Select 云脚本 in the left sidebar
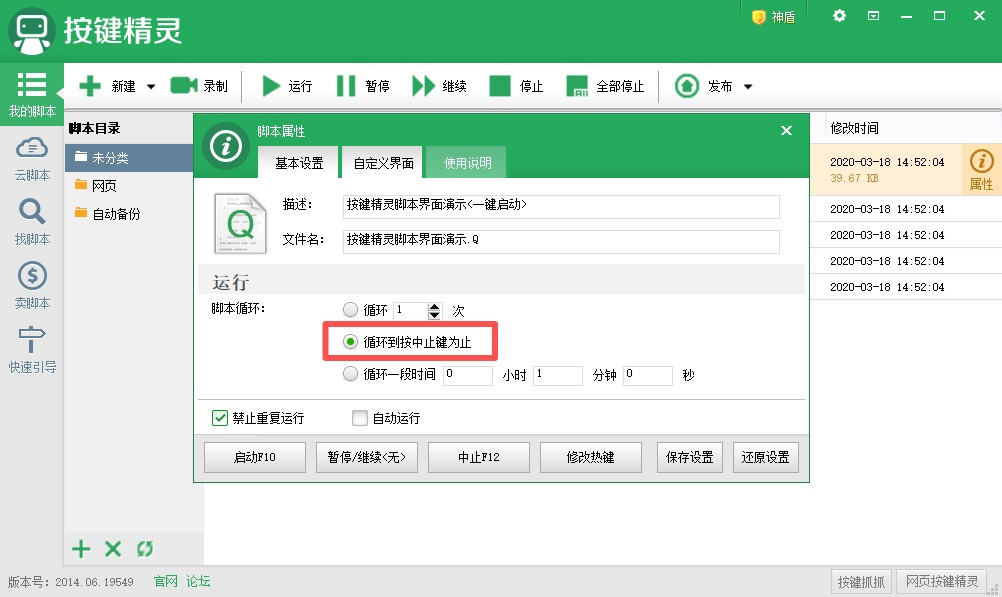Viewport: 1002px width, 597px height. tap(31, 158)
